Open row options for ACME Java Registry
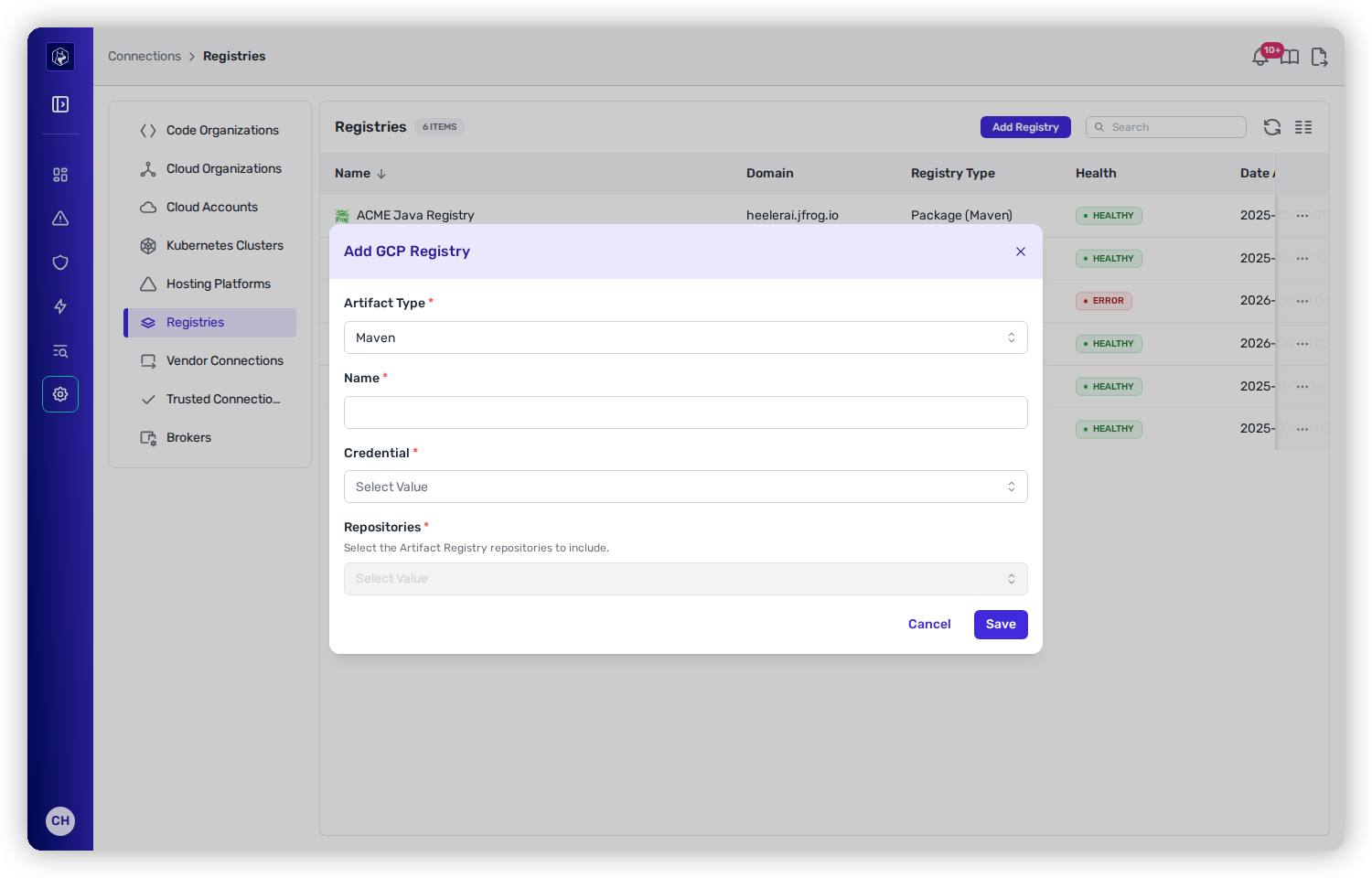1372x878 pixels. tap(1302, 216)
